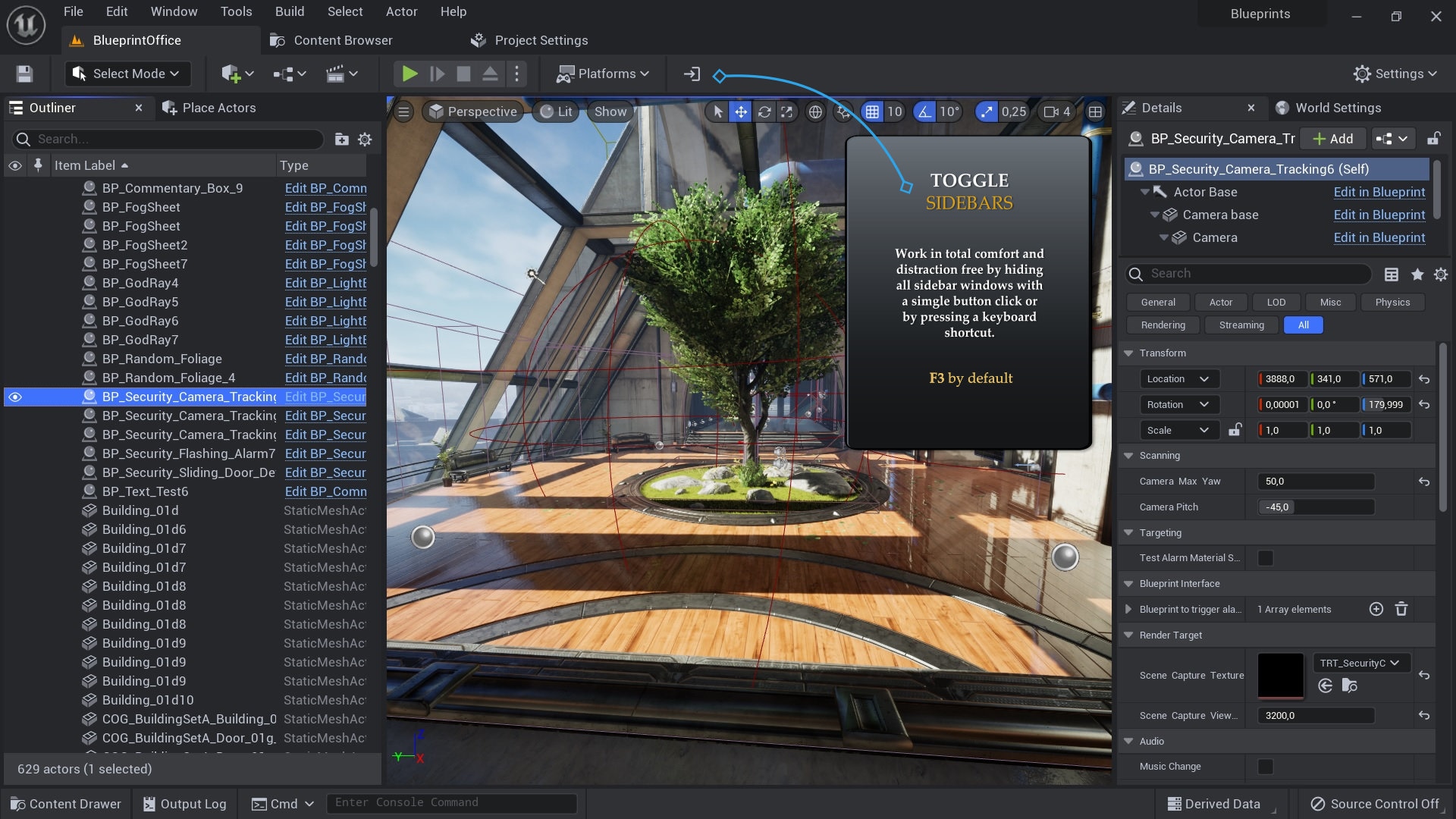Click the camera speed icon in viewport

pos(1050,111)
